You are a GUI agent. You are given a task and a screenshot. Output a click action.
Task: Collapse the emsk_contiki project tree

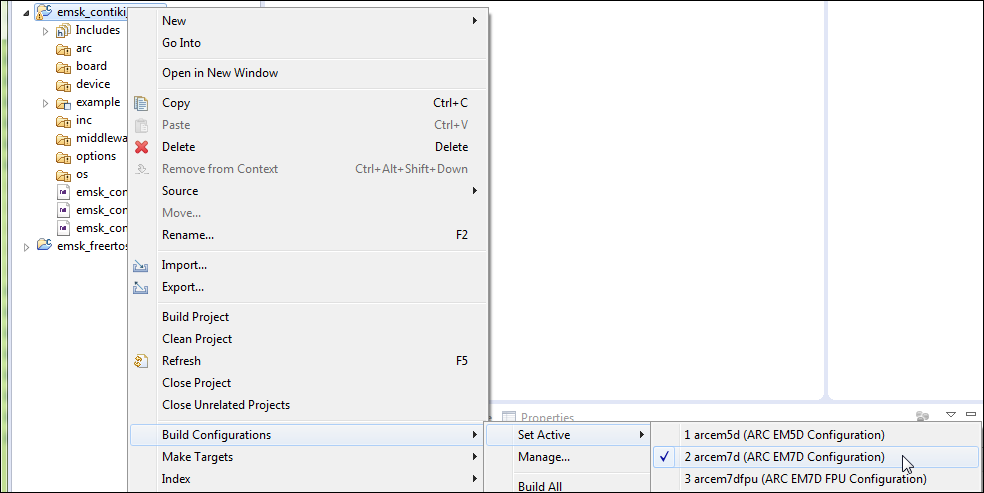point(26,13)
